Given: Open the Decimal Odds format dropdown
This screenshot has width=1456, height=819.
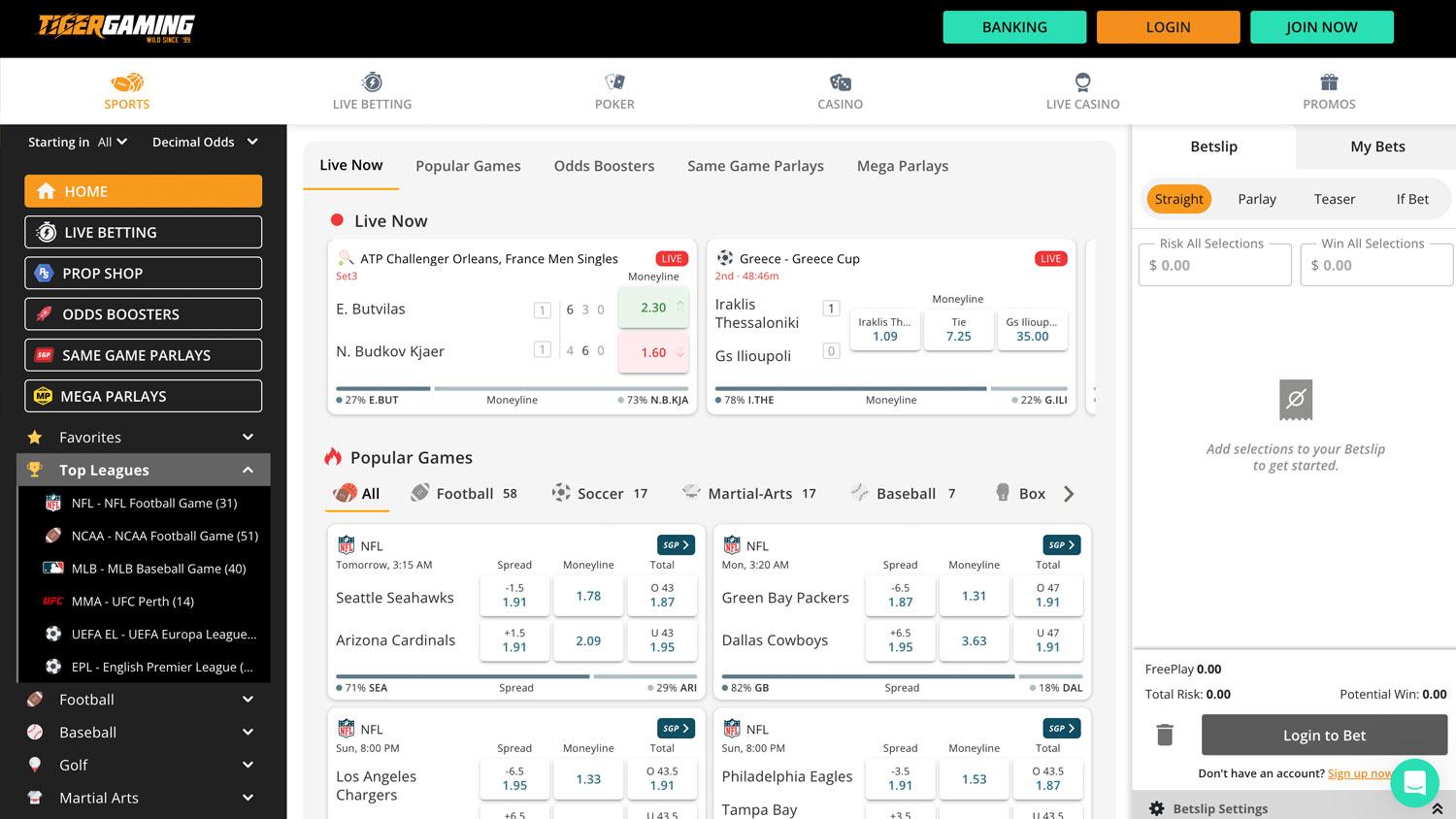Looking at the screenshot, I should coord(205,142).
